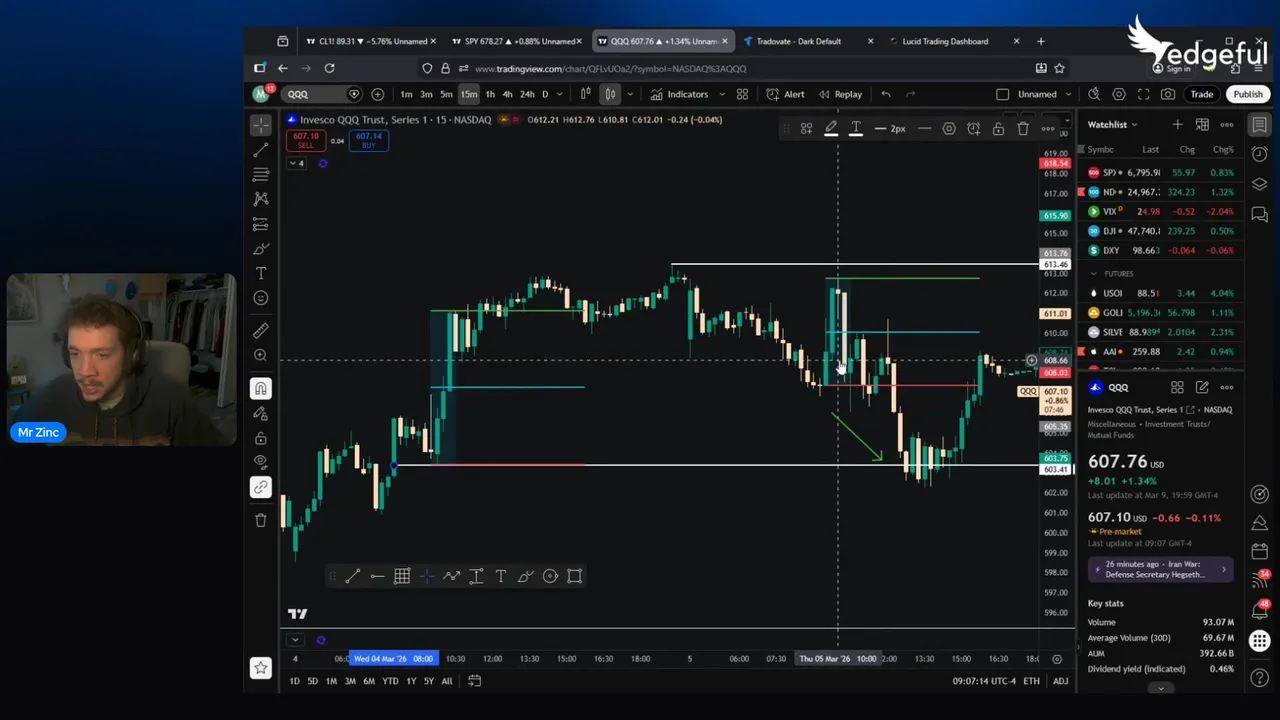This screenshot has width=1280, height=720.
Task: Select the All date range
Action: [x=447, y=681]
